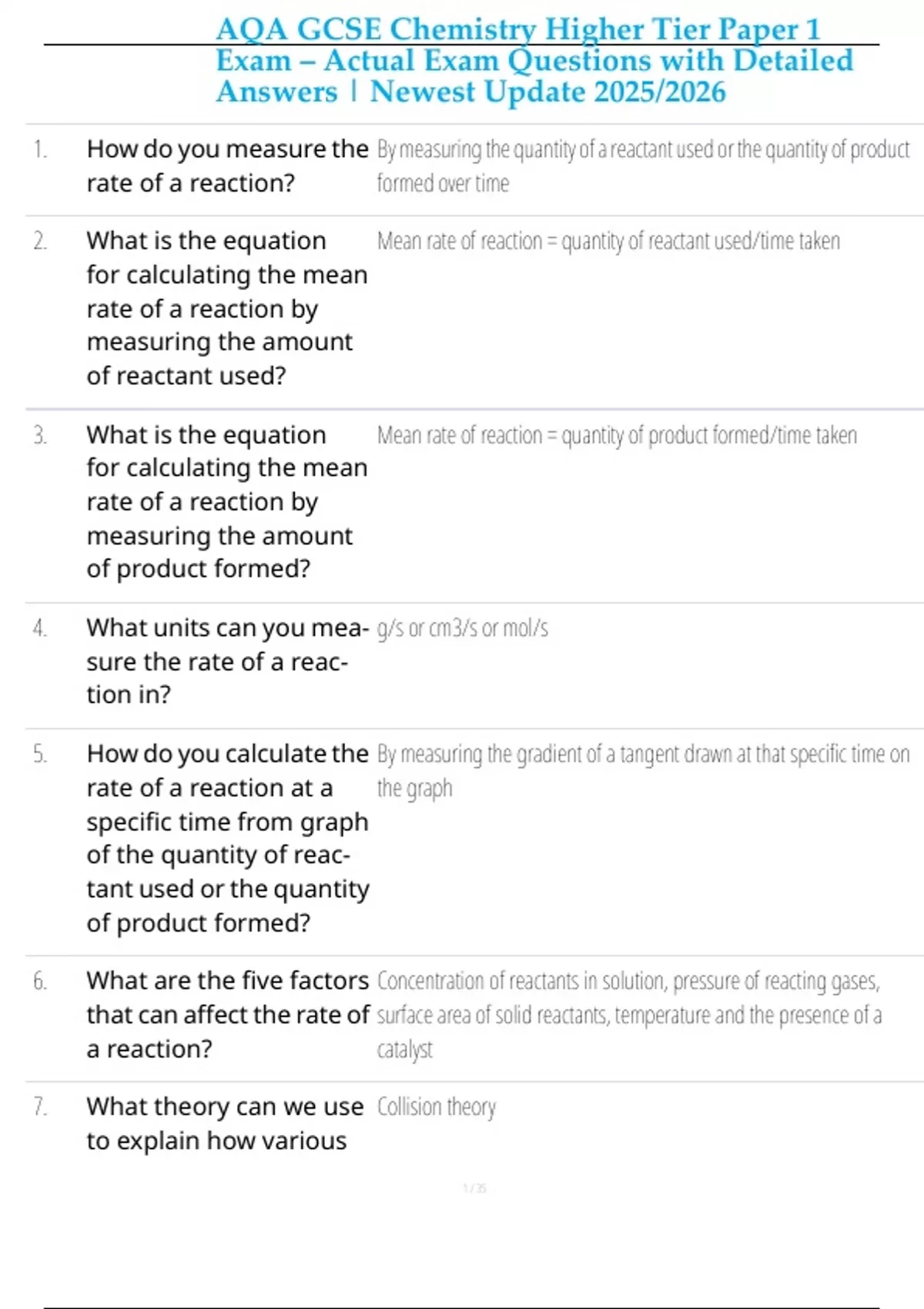Click the answer about tangent gradient

click(x=642, y=770)
